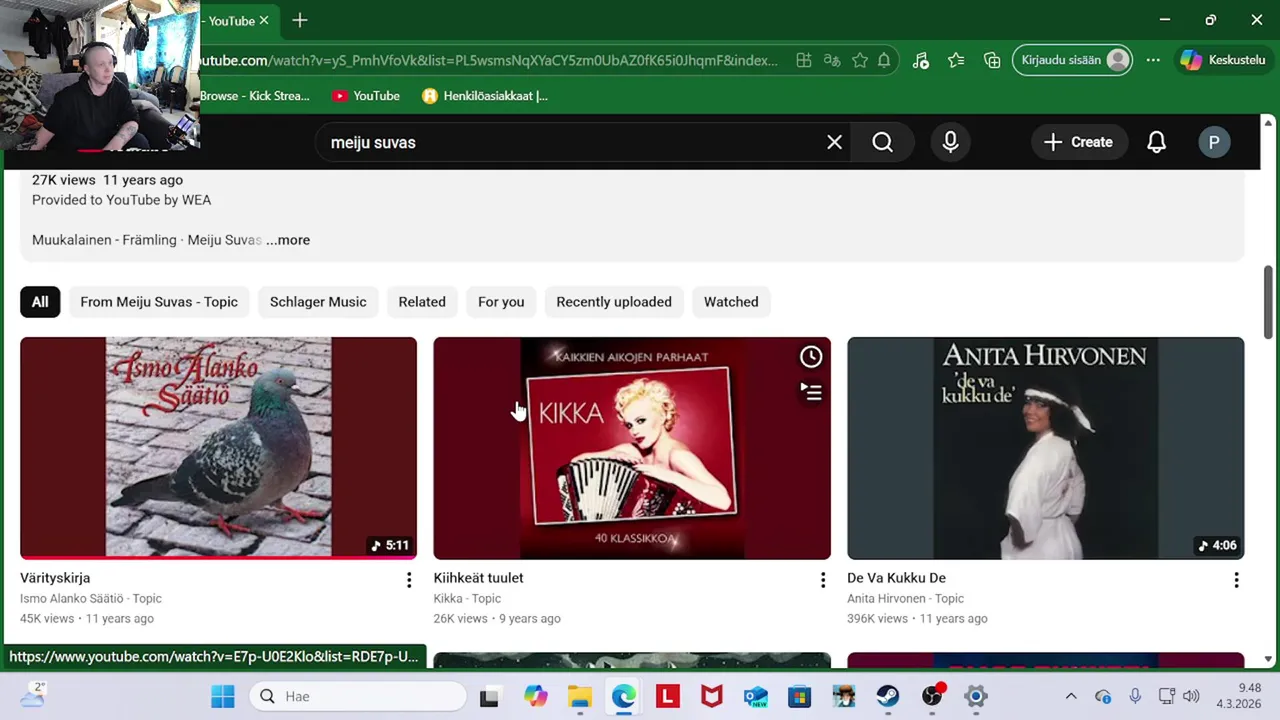Click the taskbar Hae search box
This screenshot has width=1280, height=720.
pos(358,696)
